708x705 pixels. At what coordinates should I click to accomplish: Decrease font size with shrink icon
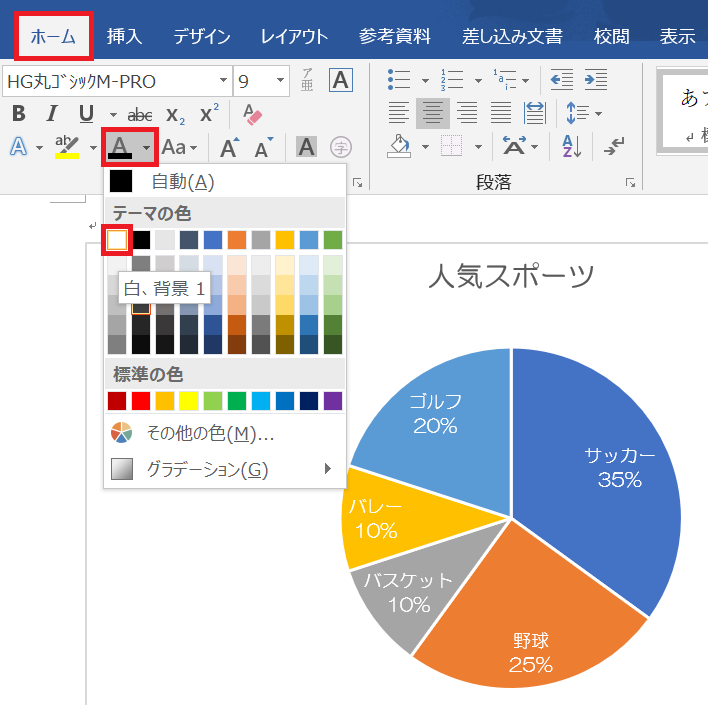pyautogui.click(x=264, y=148)
